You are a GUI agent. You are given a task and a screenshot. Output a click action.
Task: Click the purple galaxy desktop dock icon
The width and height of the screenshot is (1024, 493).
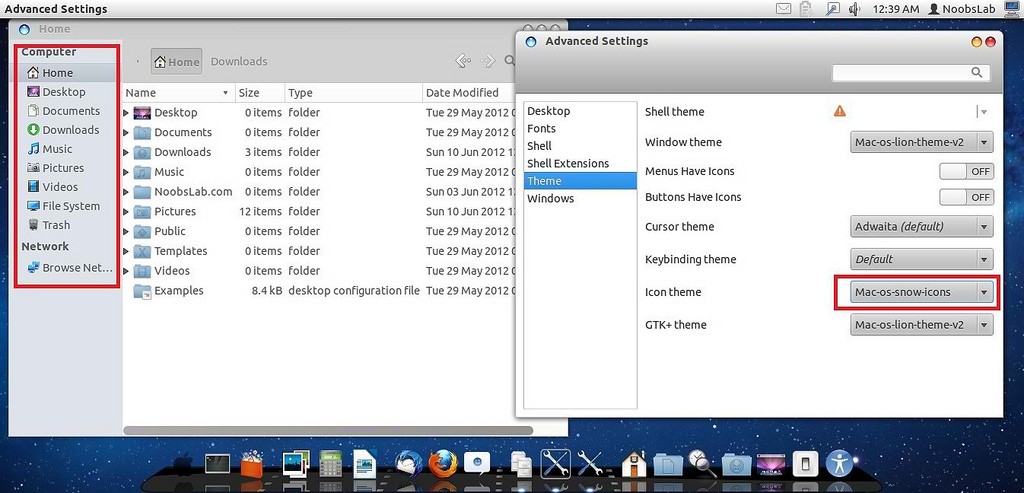(x=771, y=464)
